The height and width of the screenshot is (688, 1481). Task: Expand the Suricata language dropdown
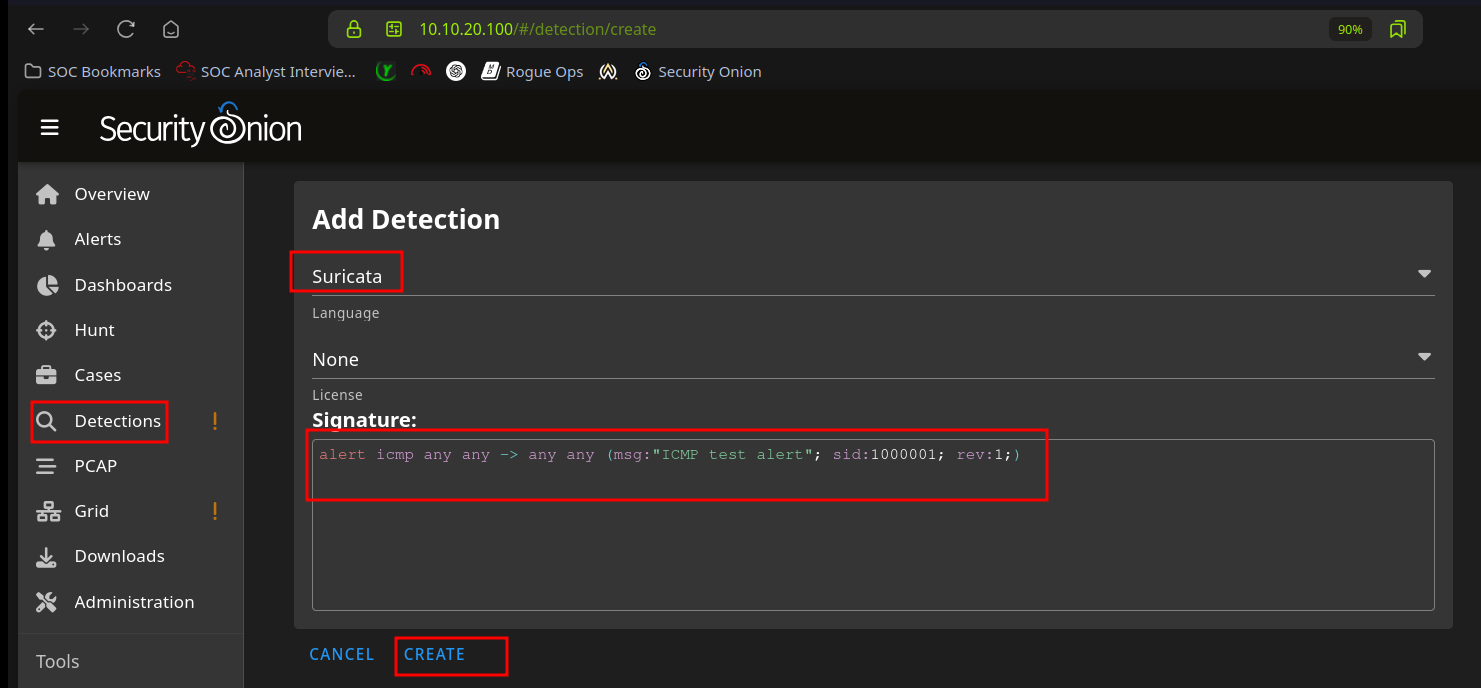(1424, 275)
